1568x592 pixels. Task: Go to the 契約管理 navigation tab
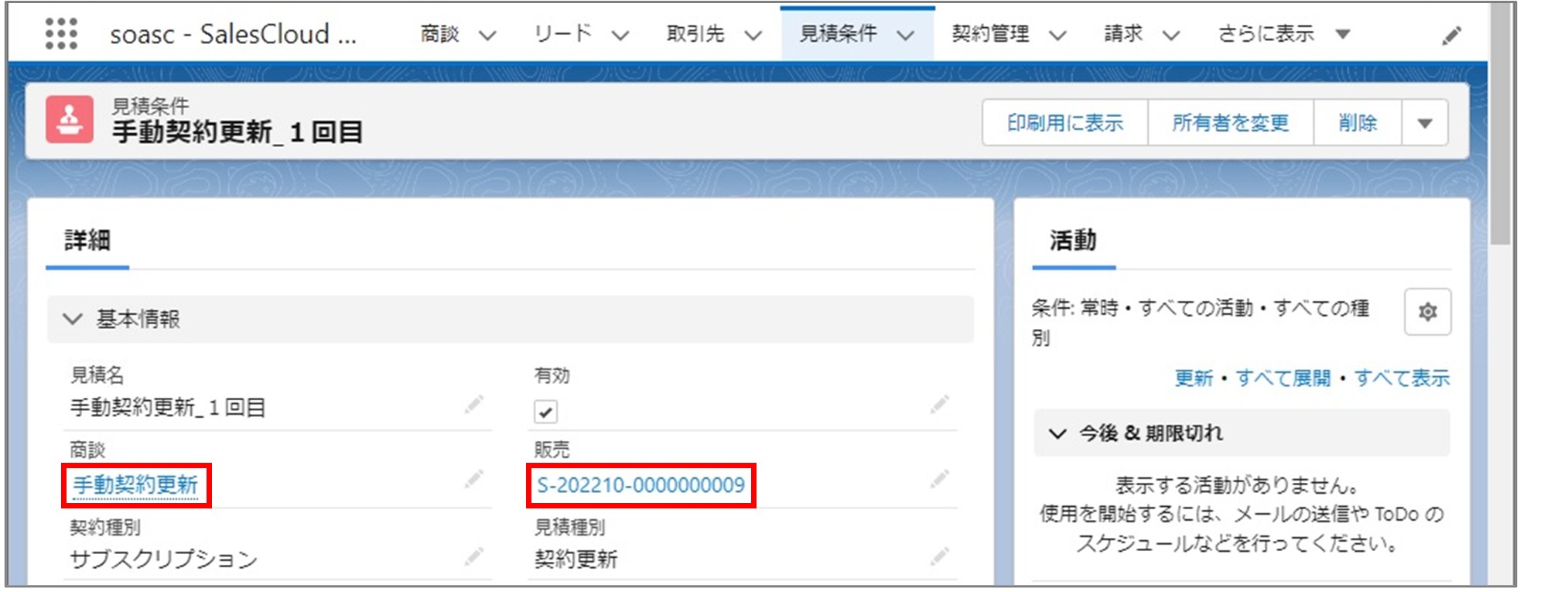(x=990, y=34)
